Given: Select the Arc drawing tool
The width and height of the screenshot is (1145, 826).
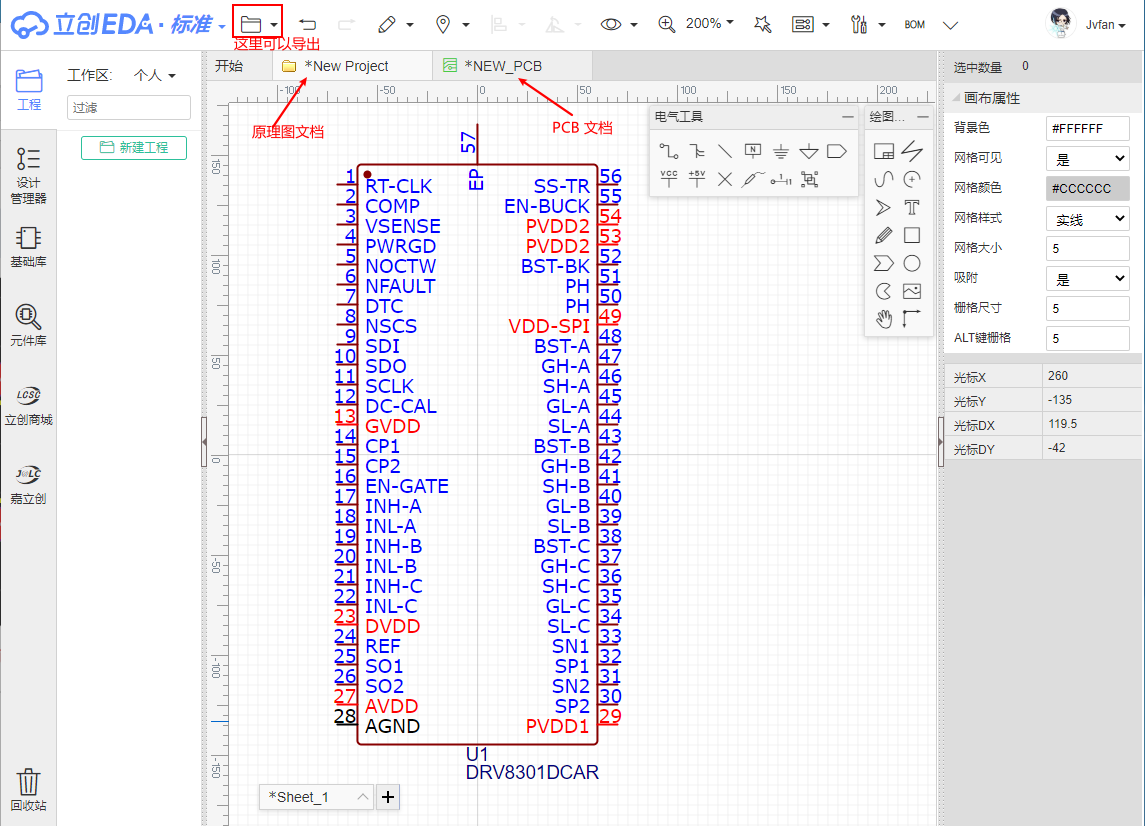Looking at the screenshot, I should [x=912, y=180].
